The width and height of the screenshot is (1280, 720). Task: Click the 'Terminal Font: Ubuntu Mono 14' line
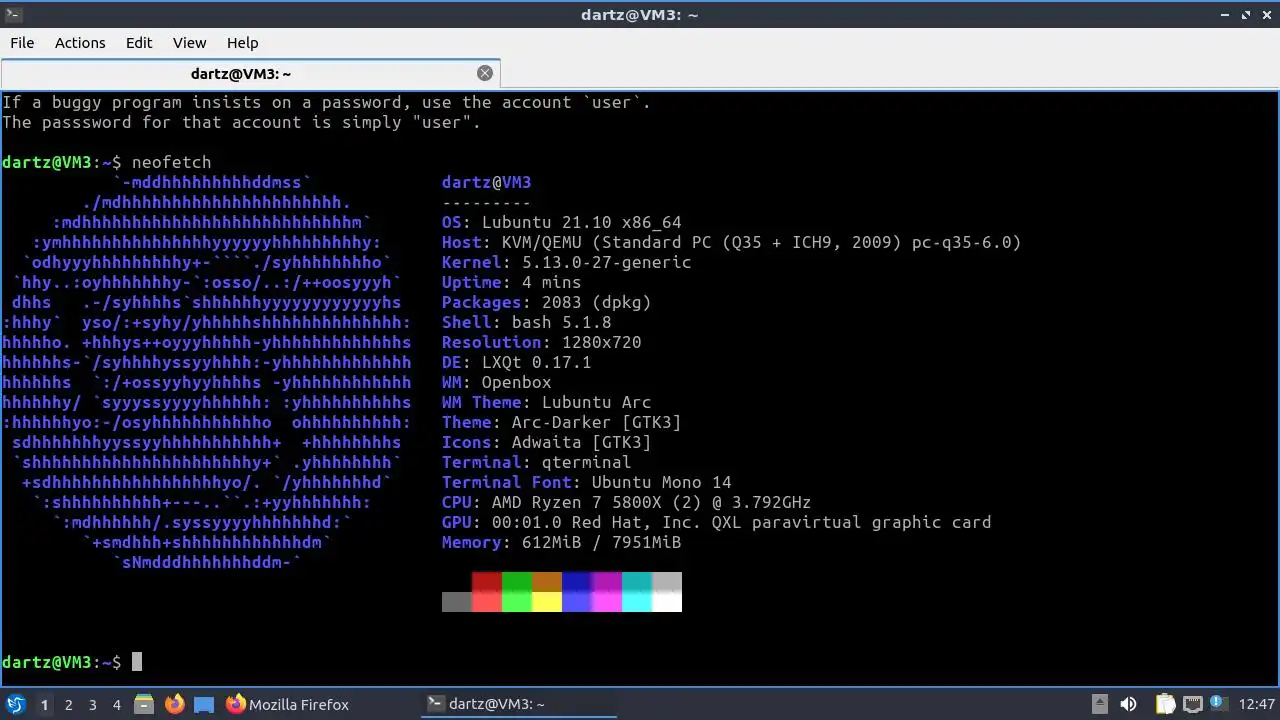[x=587, y=482]
